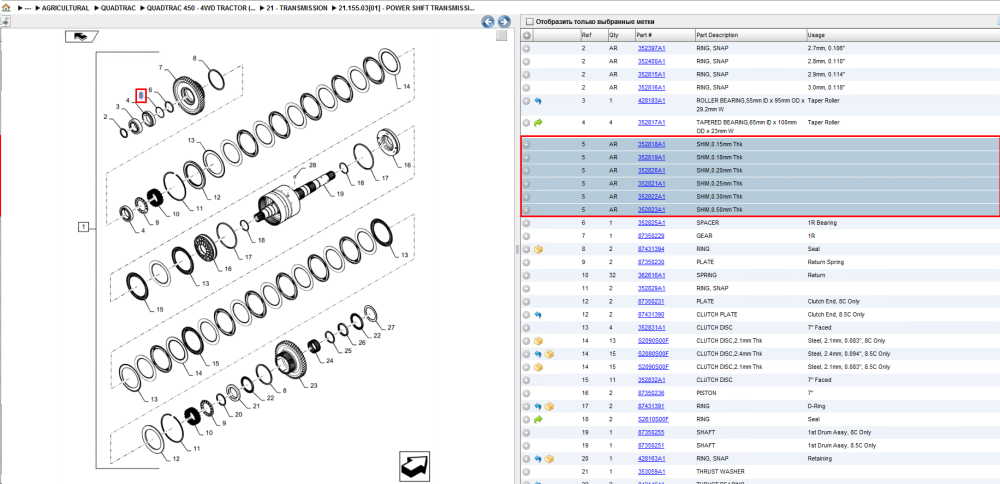Click the boxed callout 1 on diagram
Image resolution: width=1000 pixels, height=484 pixels.
point(83,226)
